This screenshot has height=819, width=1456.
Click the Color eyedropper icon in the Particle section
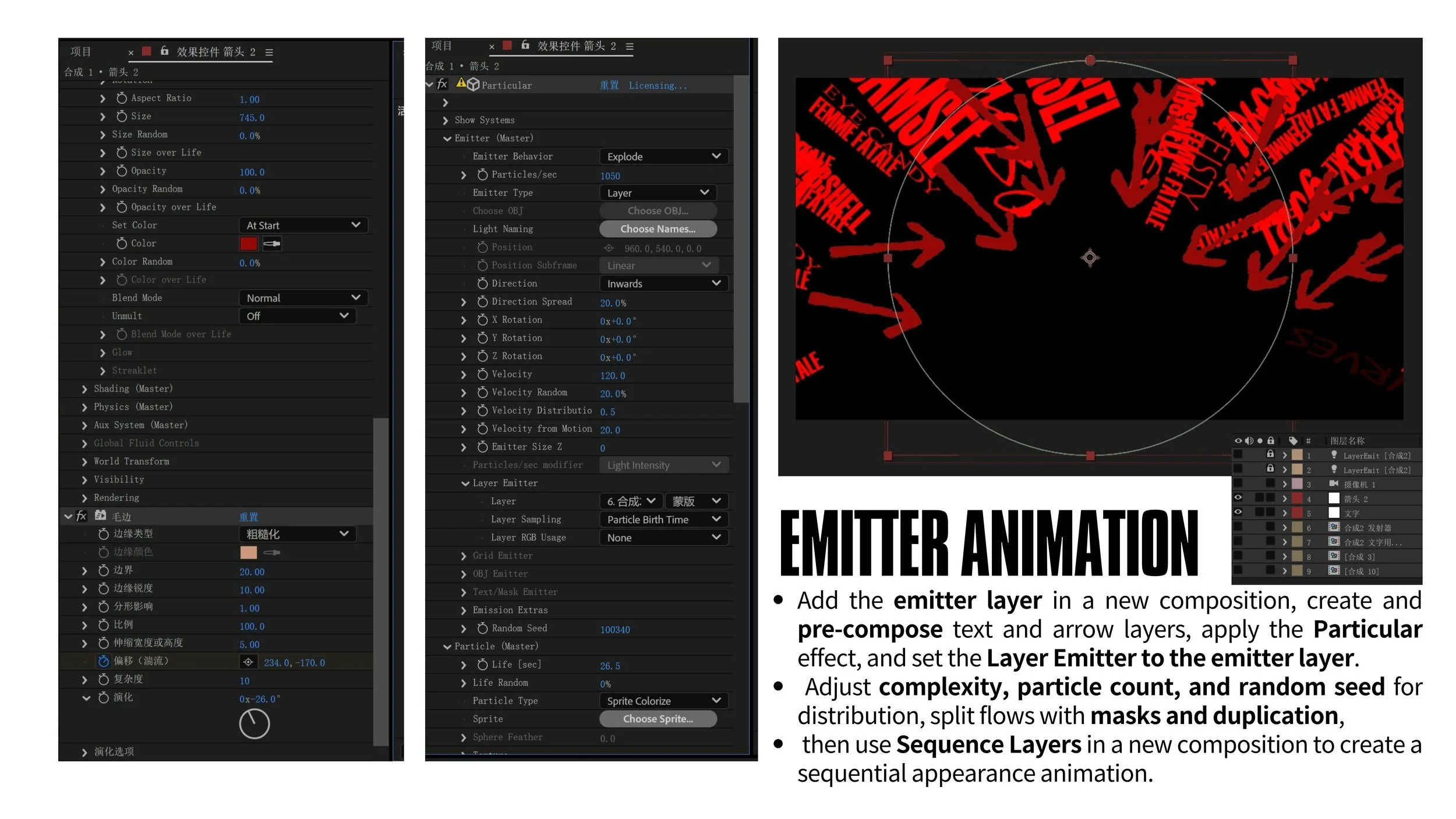(272, 243)
